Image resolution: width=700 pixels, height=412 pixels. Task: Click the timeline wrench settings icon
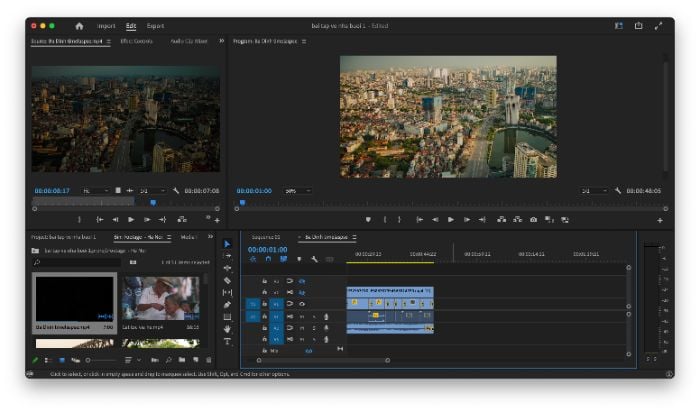pos(314,259)
